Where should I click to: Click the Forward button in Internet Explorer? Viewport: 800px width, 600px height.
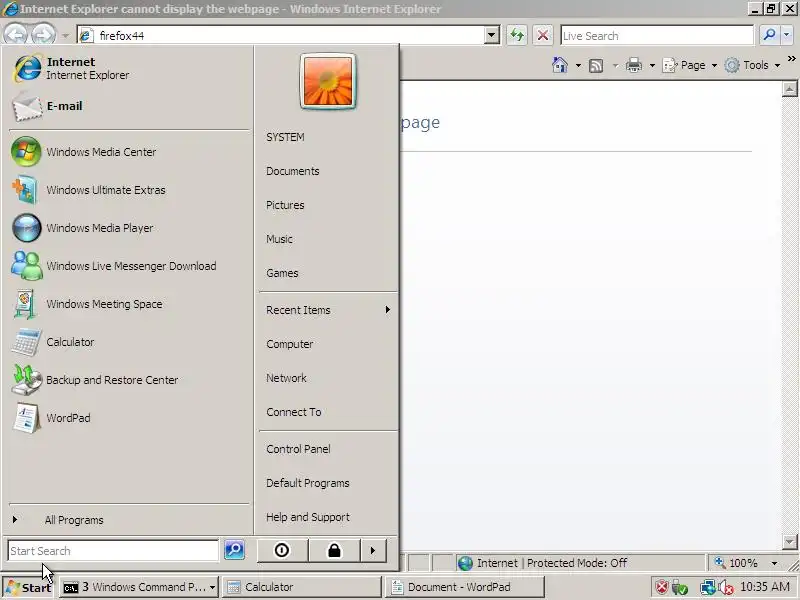coord(43,35)
